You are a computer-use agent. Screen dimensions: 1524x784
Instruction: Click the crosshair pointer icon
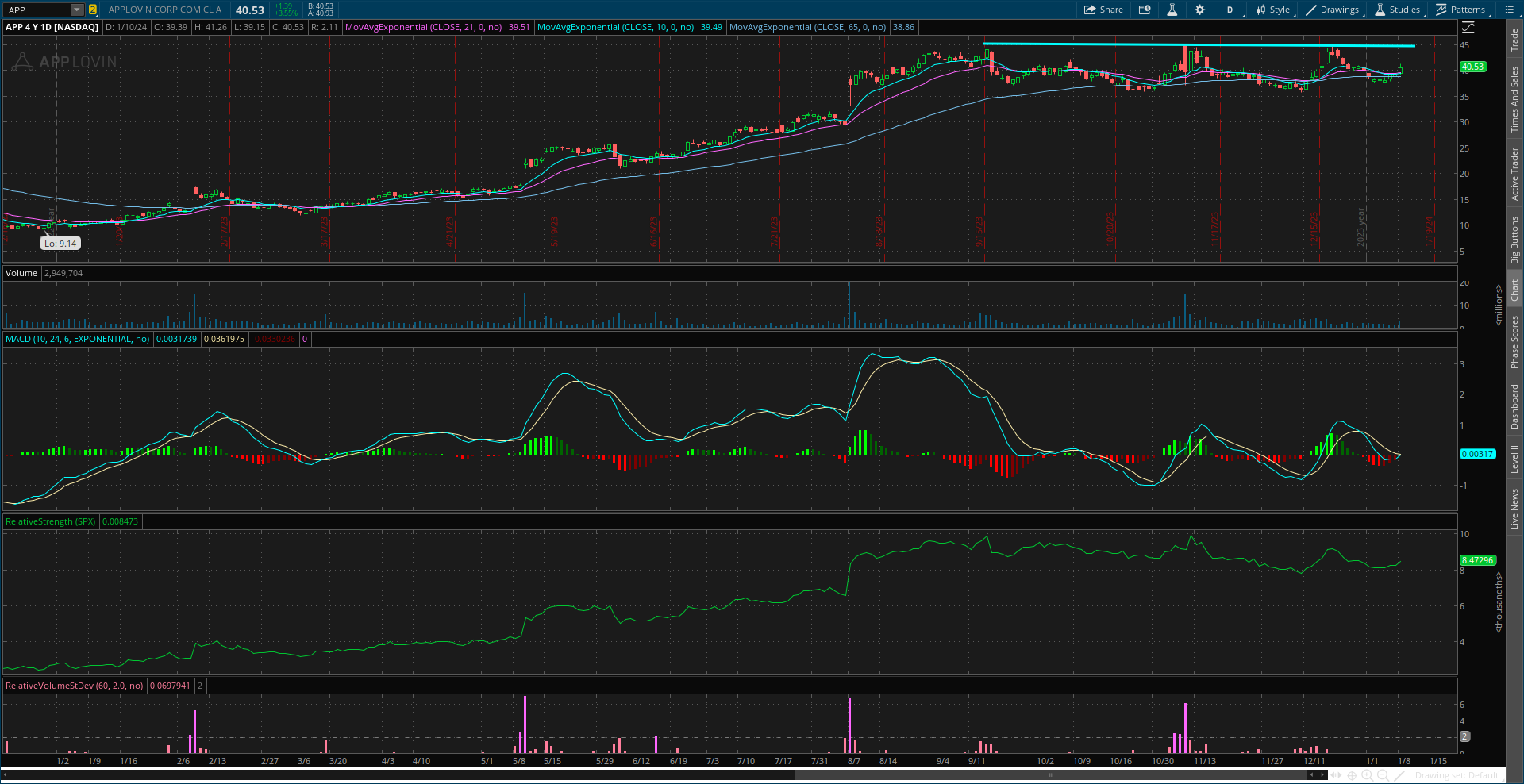(x=1352, y=775)
